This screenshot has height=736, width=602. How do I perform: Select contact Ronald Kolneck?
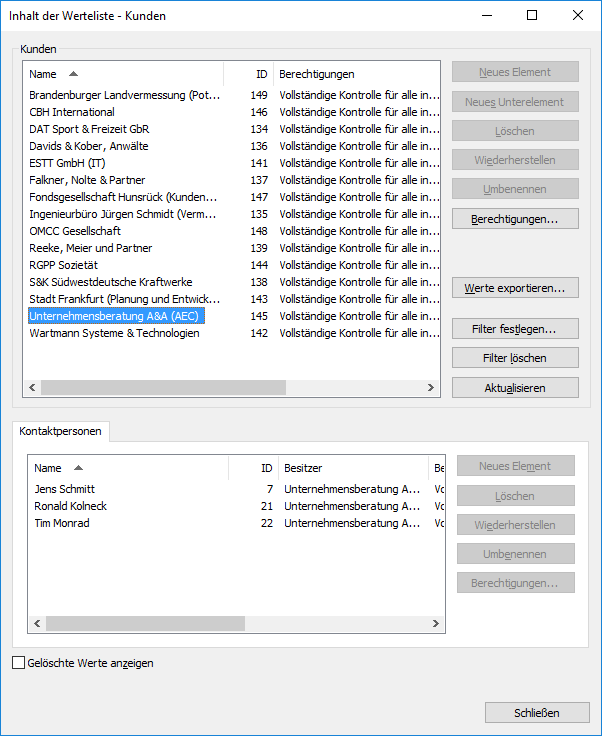70,506
